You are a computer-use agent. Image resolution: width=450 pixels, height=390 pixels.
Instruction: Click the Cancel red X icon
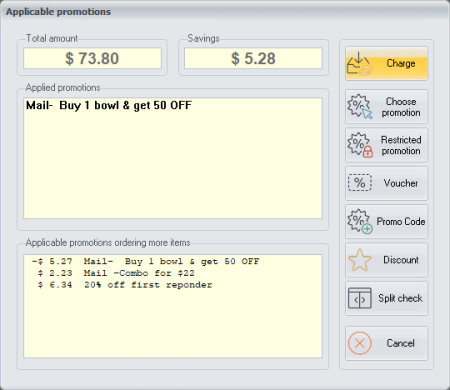point(360,343)
